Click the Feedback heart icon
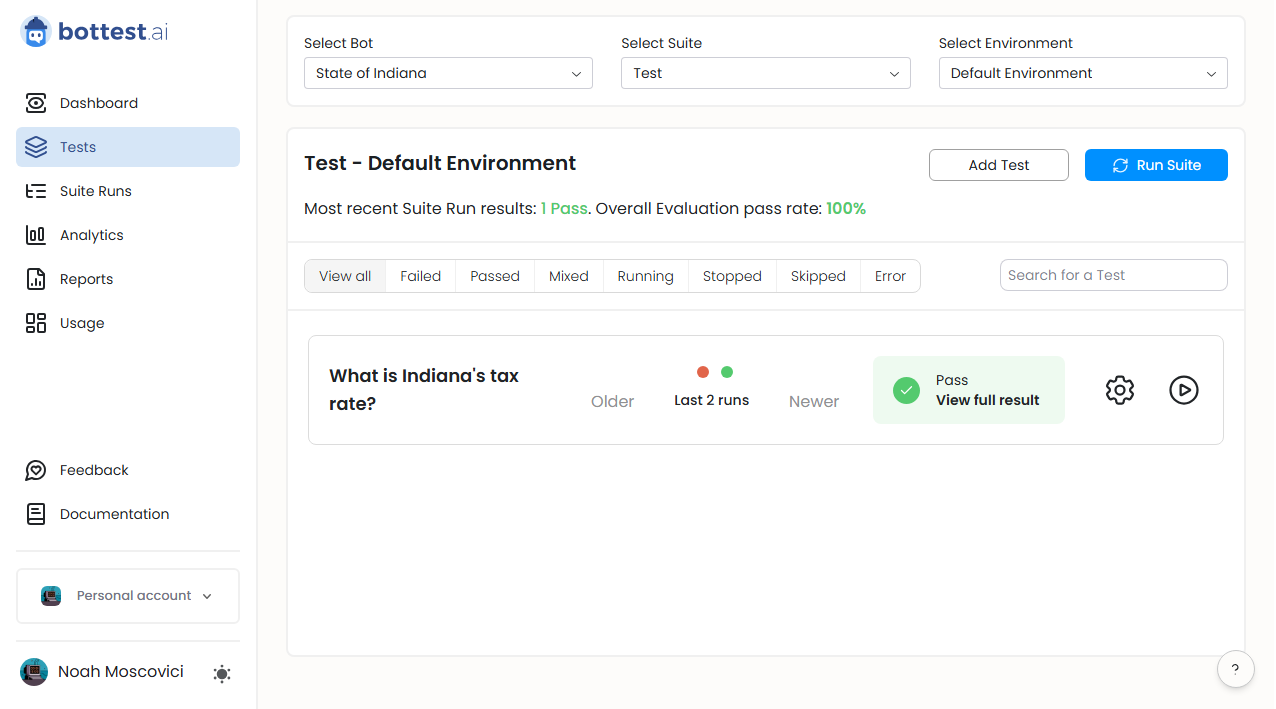Screen dimensions: 1276x709 (x=36, y=470)
